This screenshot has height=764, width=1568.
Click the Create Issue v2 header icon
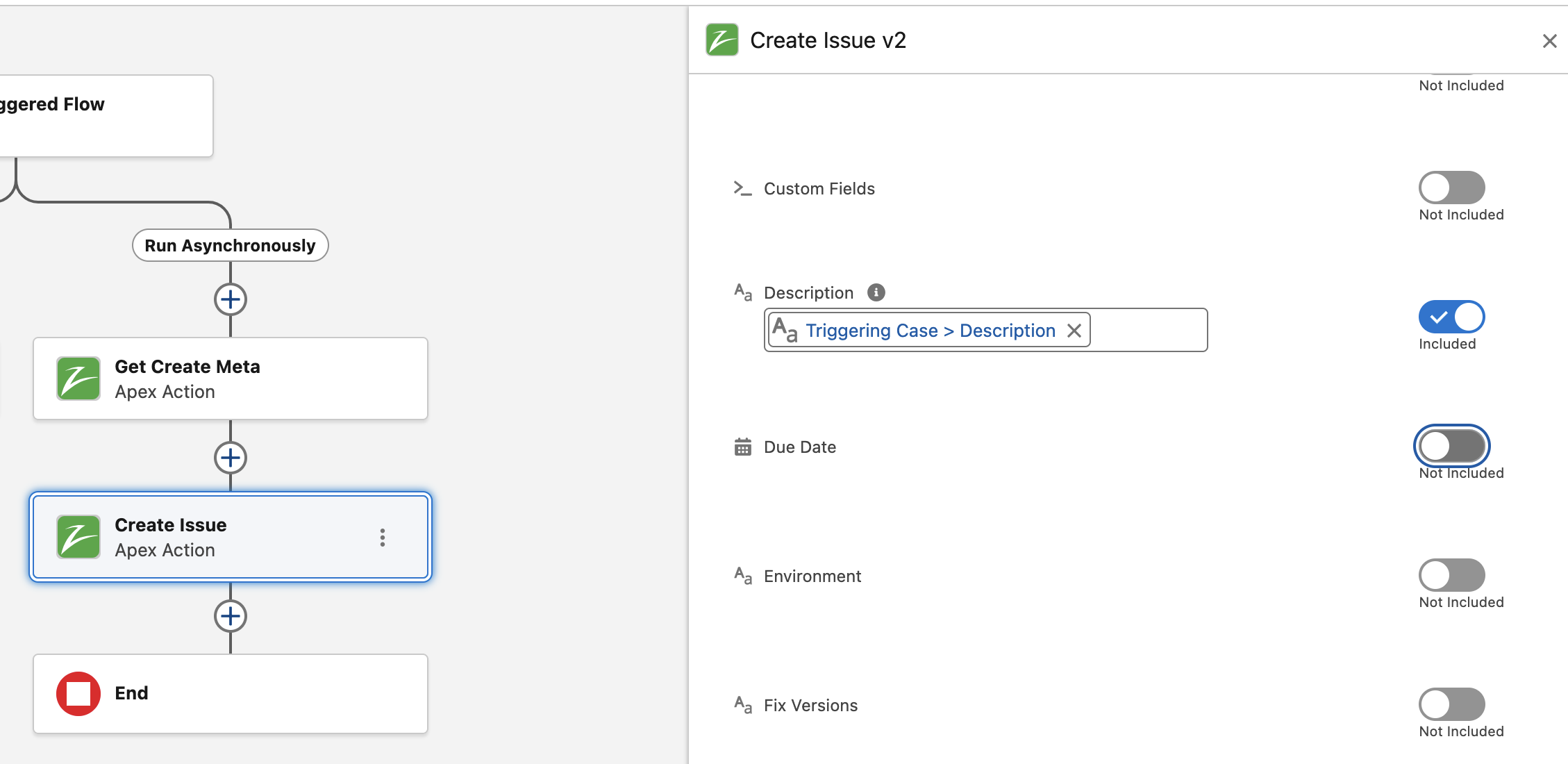point(722,40)
